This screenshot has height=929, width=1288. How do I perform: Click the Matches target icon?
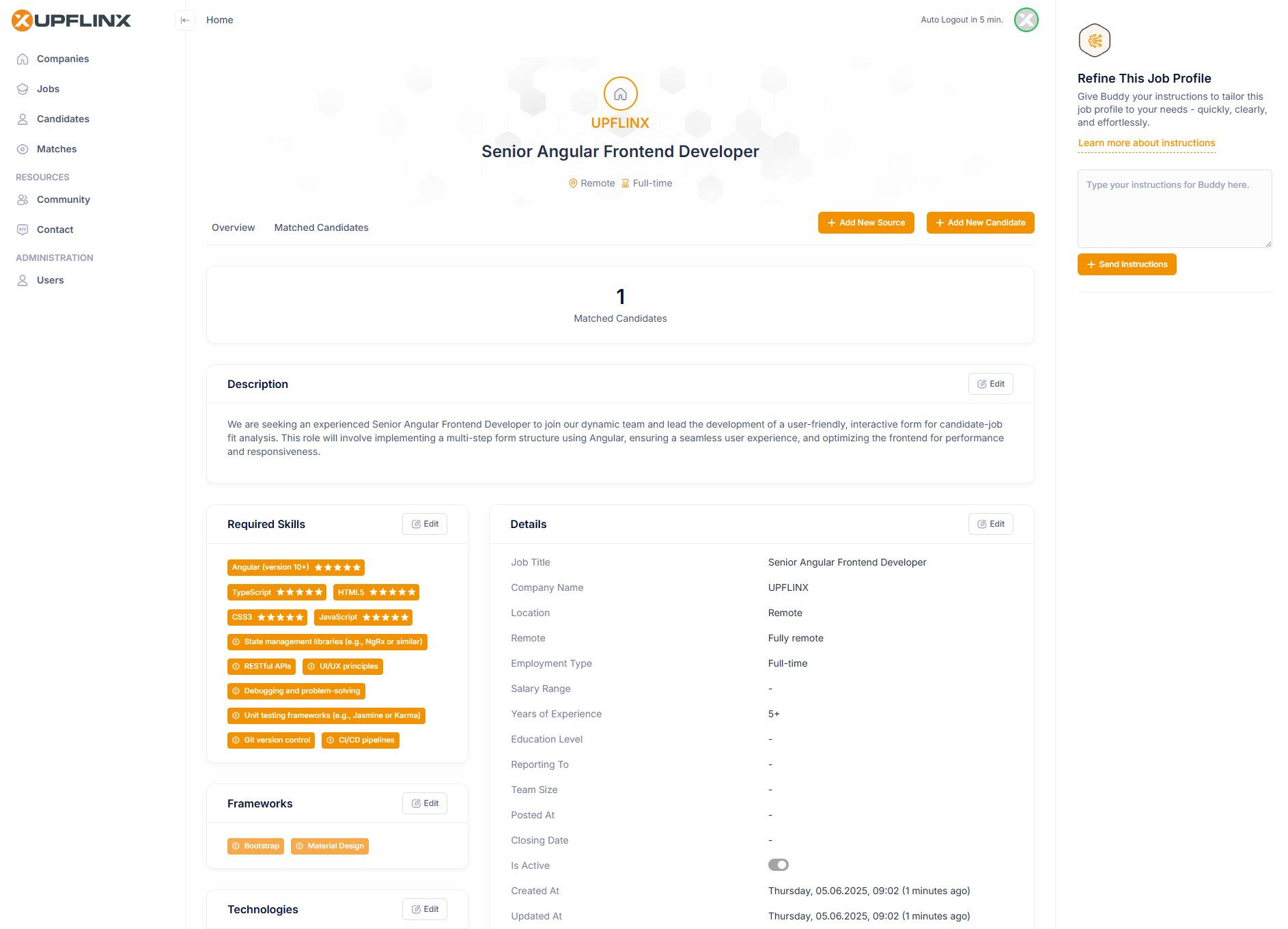click(x=23, y=149)
